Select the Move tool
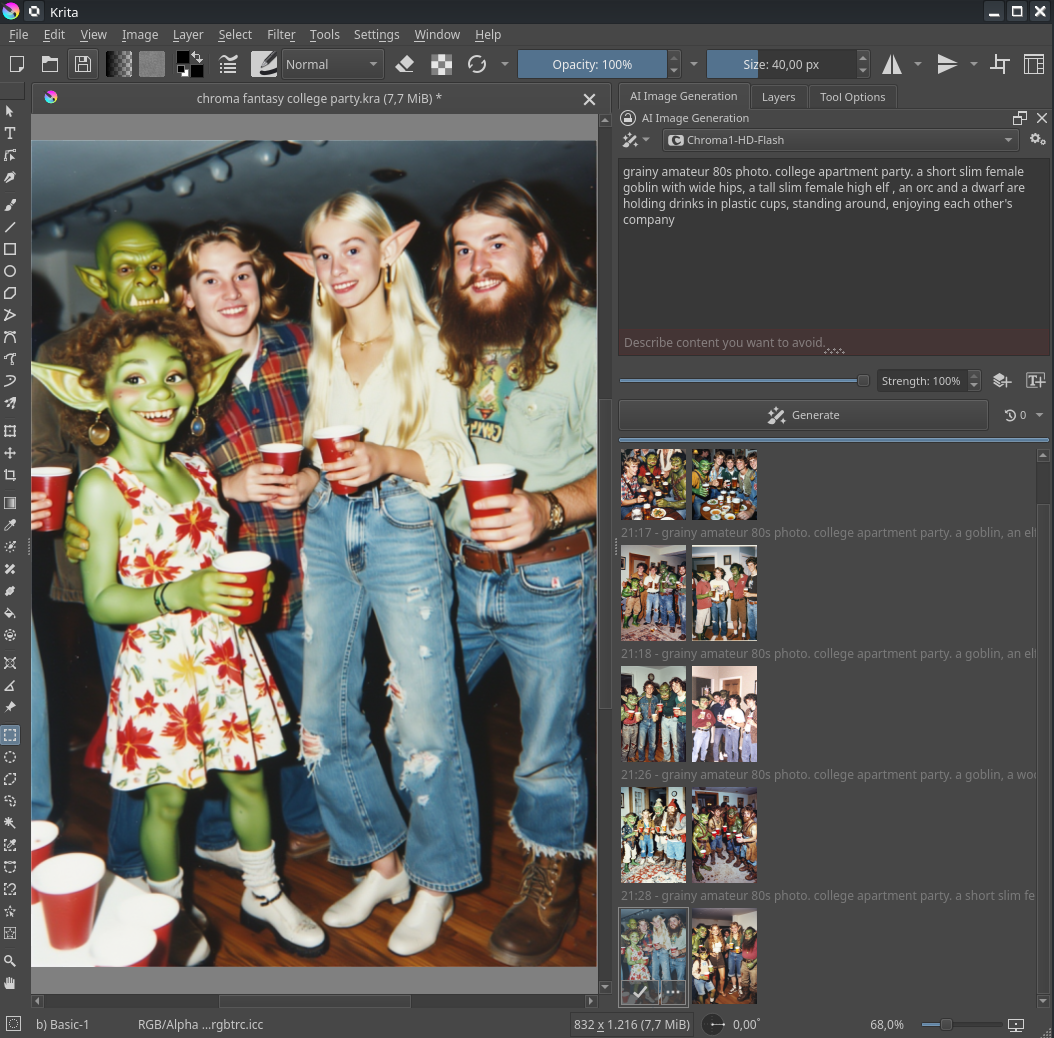This screenshot has height=1038, width=1054. 10,454
